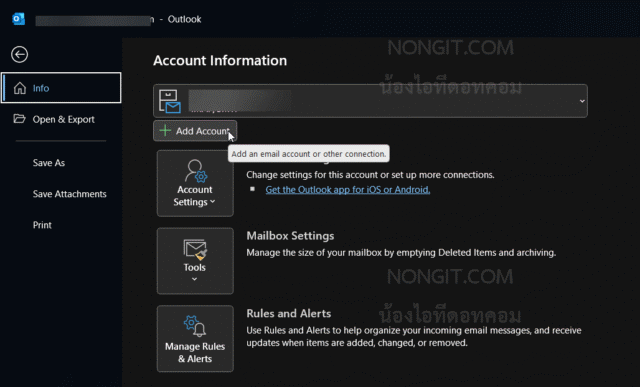Click the back arrow to leave the backstage view
Image resolution: width=640 pixels, height=387 pixels.
[19, 54]
